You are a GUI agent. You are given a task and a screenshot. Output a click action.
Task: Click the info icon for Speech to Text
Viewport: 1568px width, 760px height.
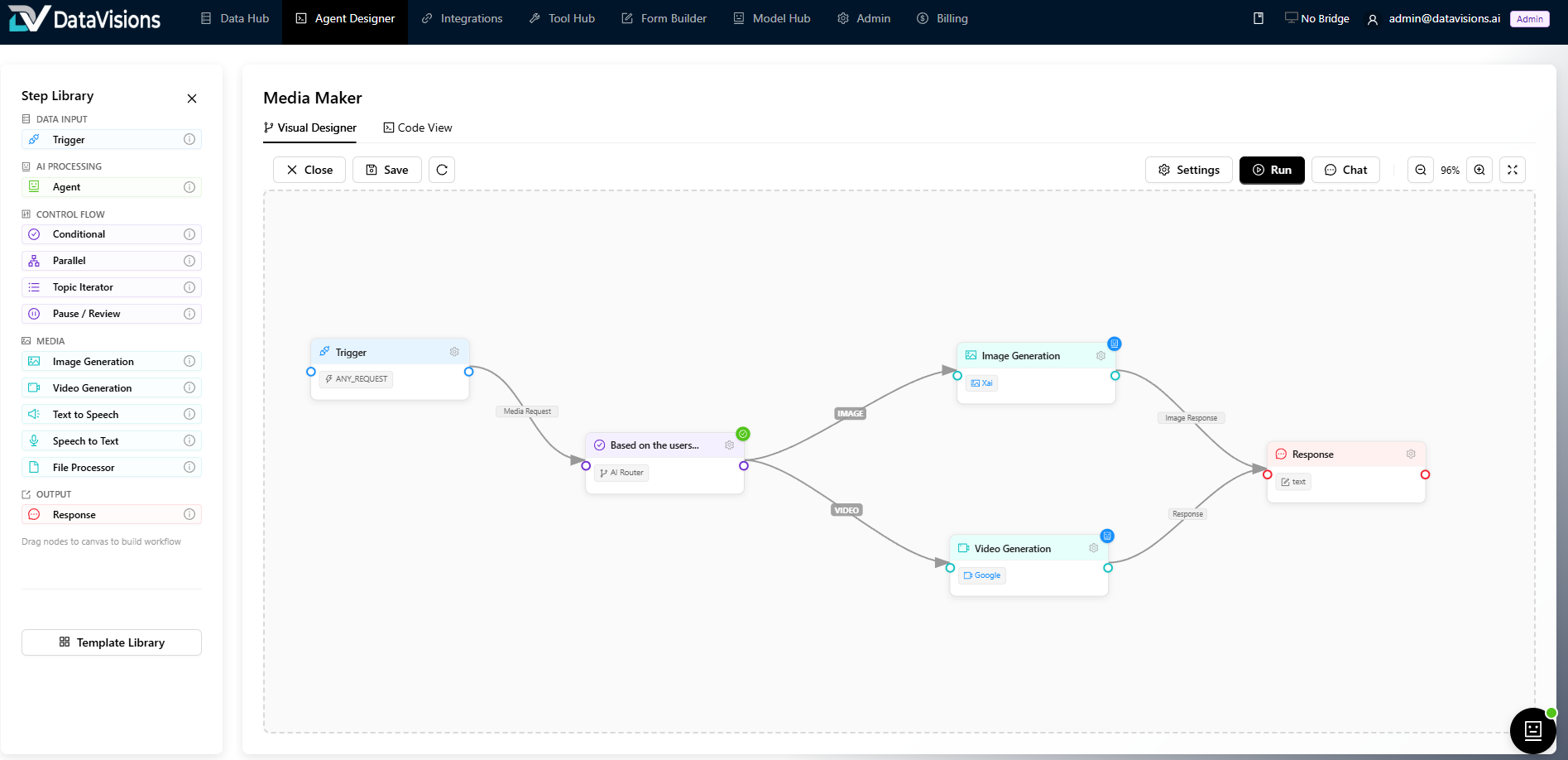[189, 440]
